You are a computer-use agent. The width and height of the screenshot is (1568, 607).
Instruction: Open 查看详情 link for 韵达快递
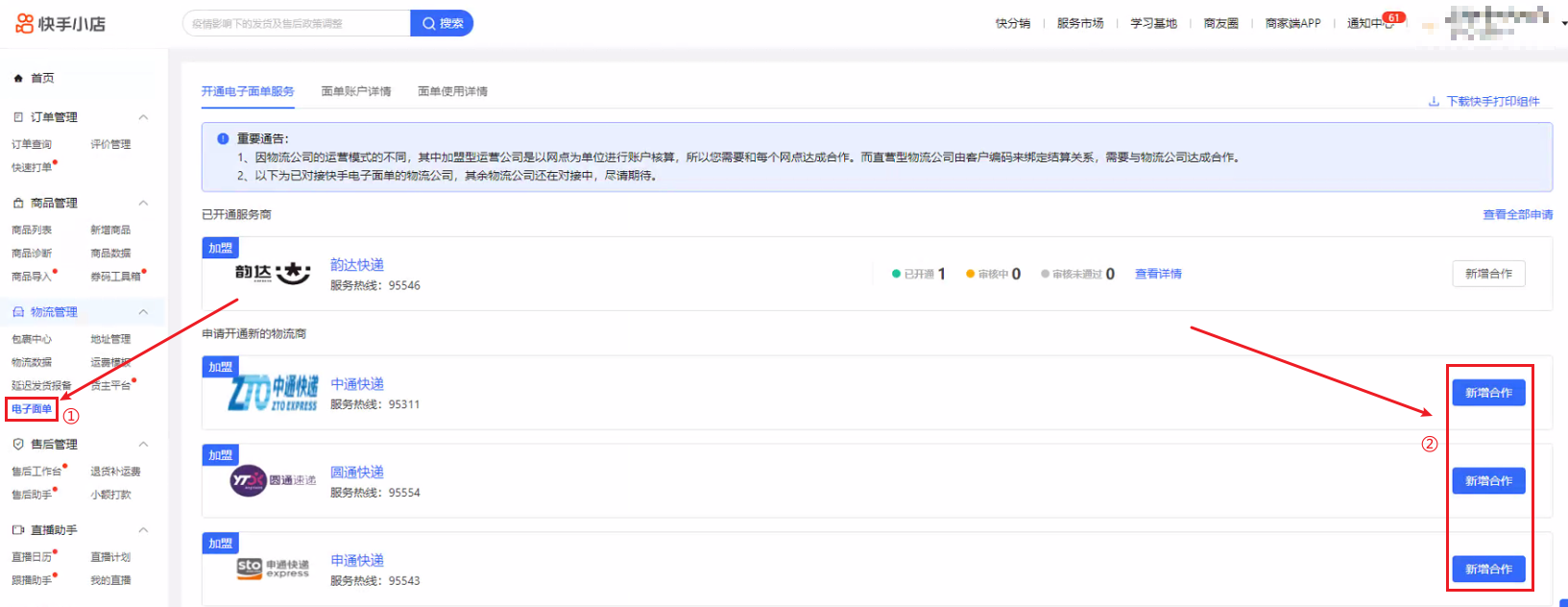tap(1158, 274)
